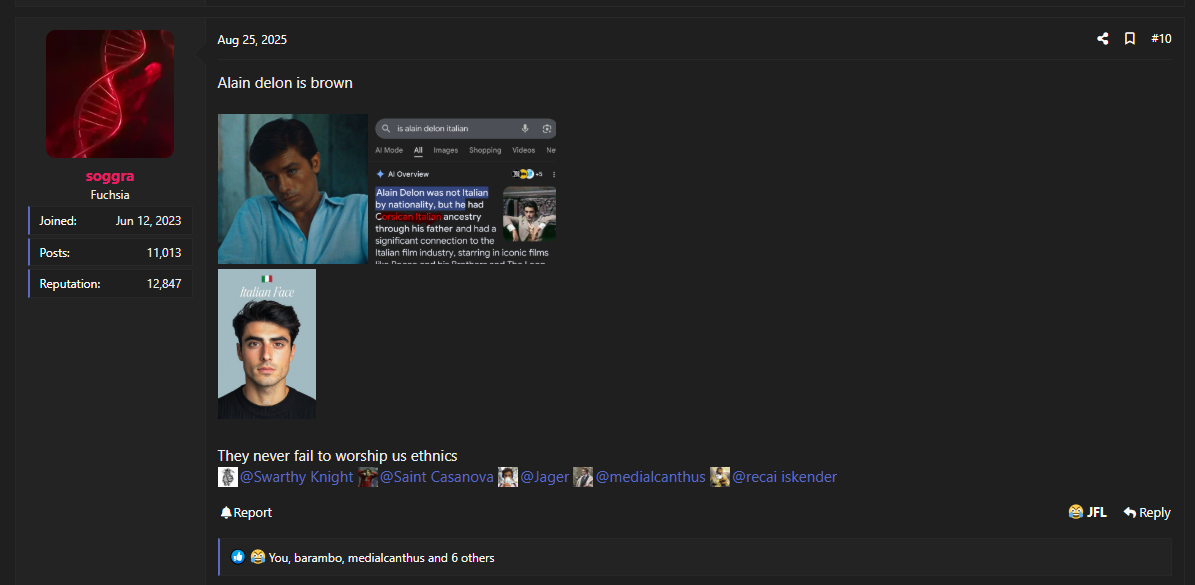Go to the @Jager mention profile
This screenshot has width=1195, height=585.
tap(544, 477)
